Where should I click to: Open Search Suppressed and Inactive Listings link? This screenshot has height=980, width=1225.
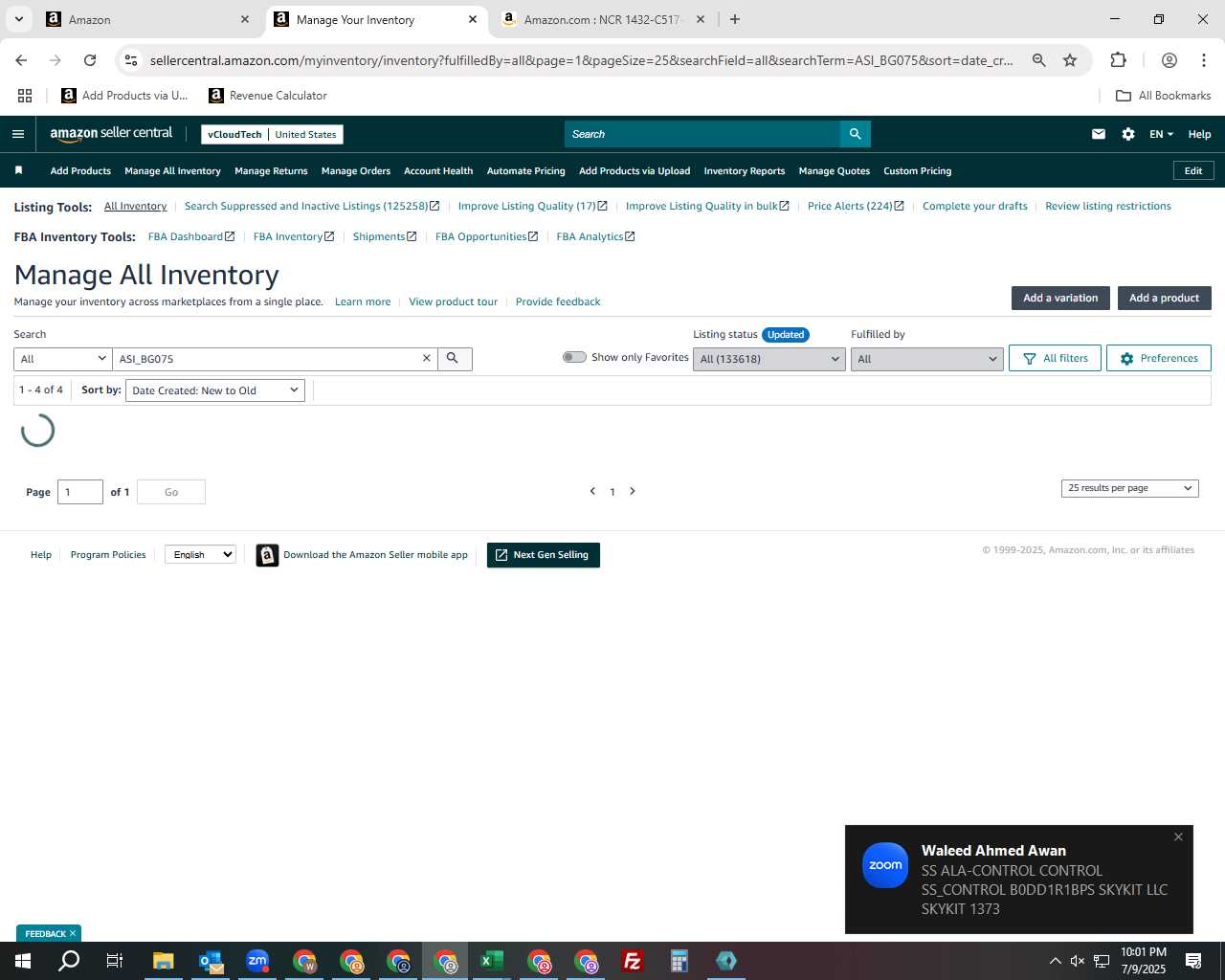(x=312, y=206)
